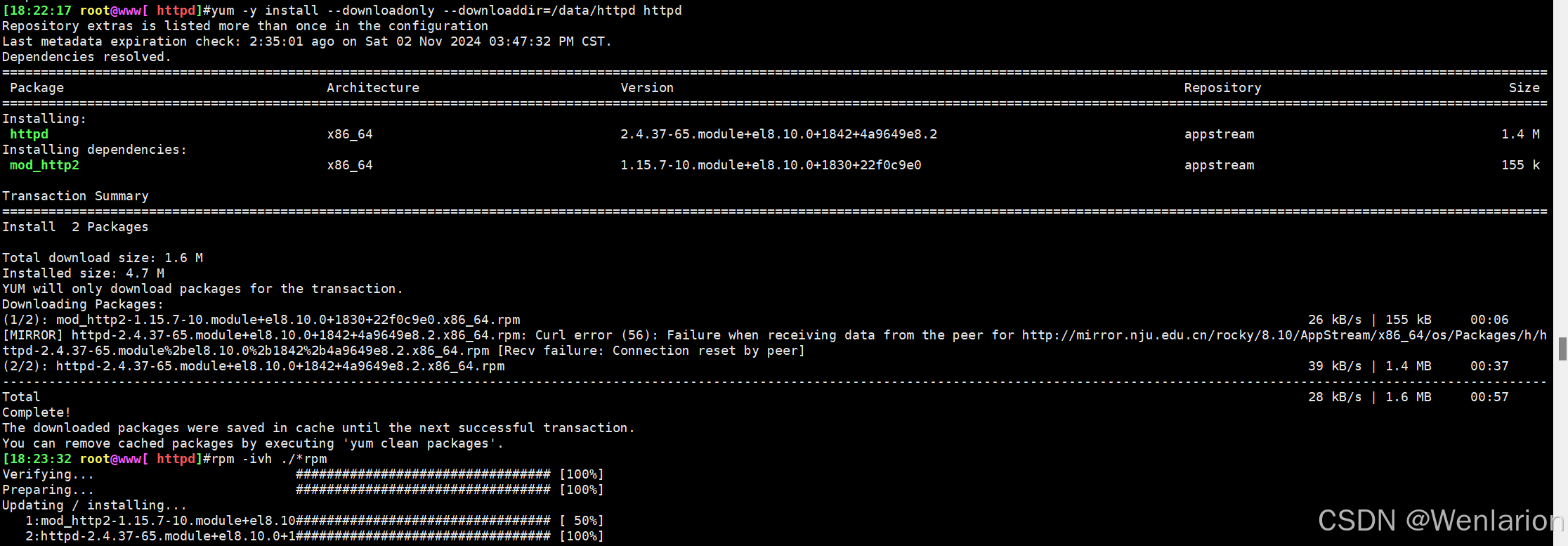The width and height of the screenshot is (1568, 546).
Task: Click the Version column header
Action: [647, 88]
